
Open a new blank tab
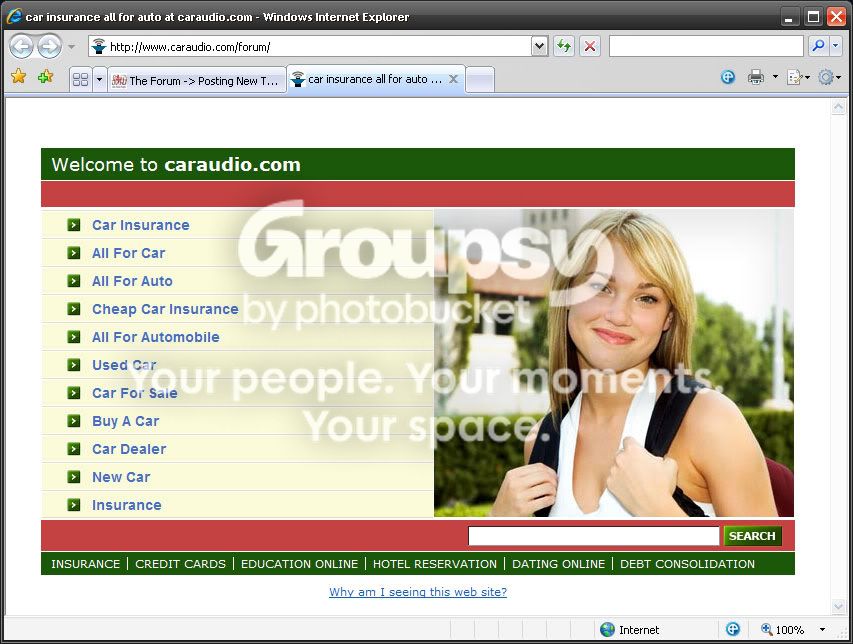pos(480,80)
